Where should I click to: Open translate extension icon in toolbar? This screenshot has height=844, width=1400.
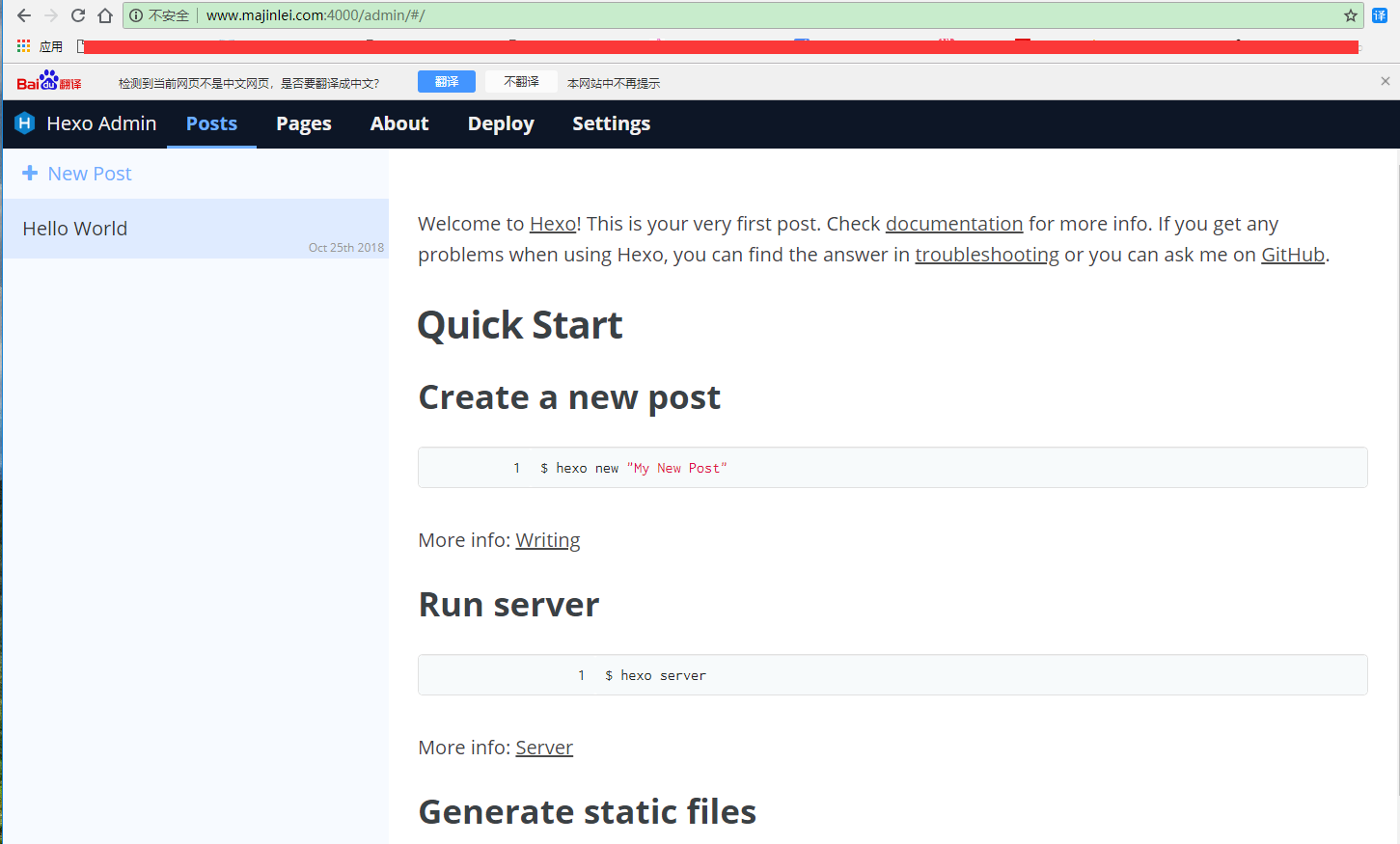[x=1380, y=15]
